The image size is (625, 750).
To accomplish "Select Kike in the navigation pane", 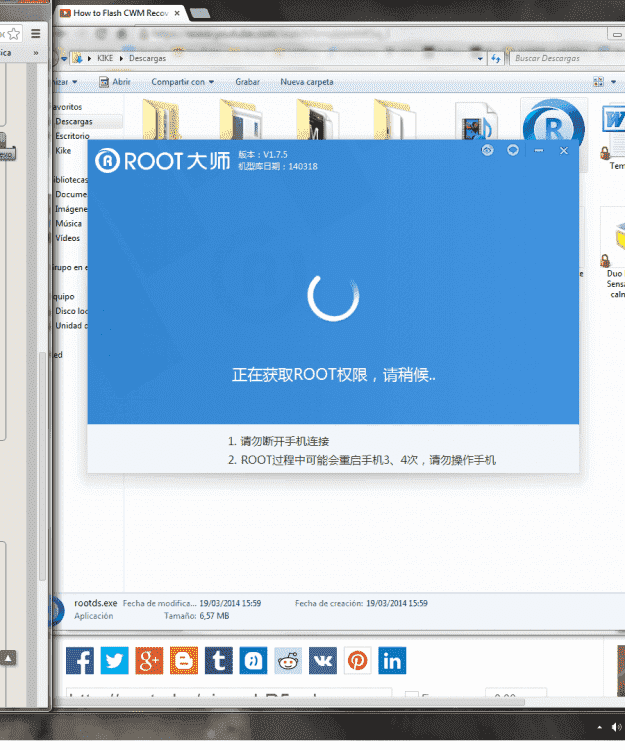I will coord(63,151).
